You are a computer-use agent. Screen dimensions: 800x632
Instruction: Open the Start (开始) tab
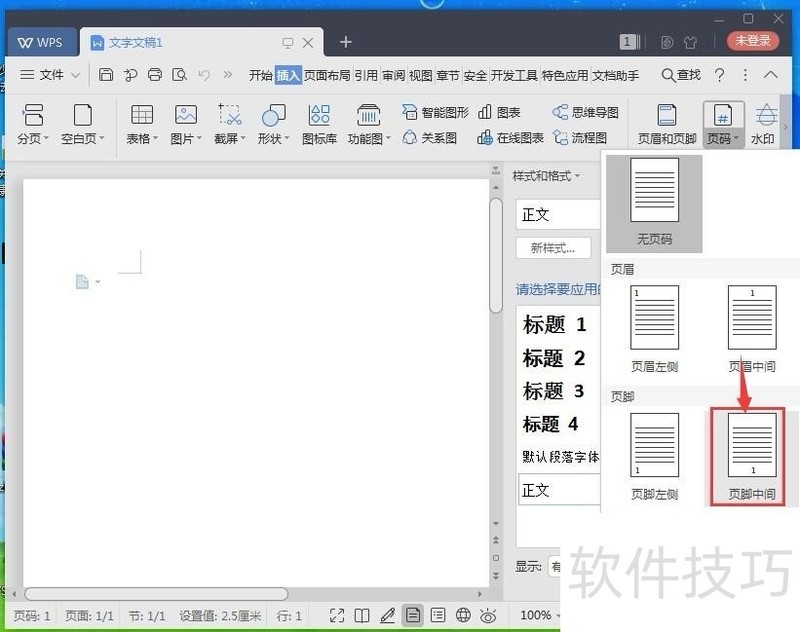[x=261, y=75]
